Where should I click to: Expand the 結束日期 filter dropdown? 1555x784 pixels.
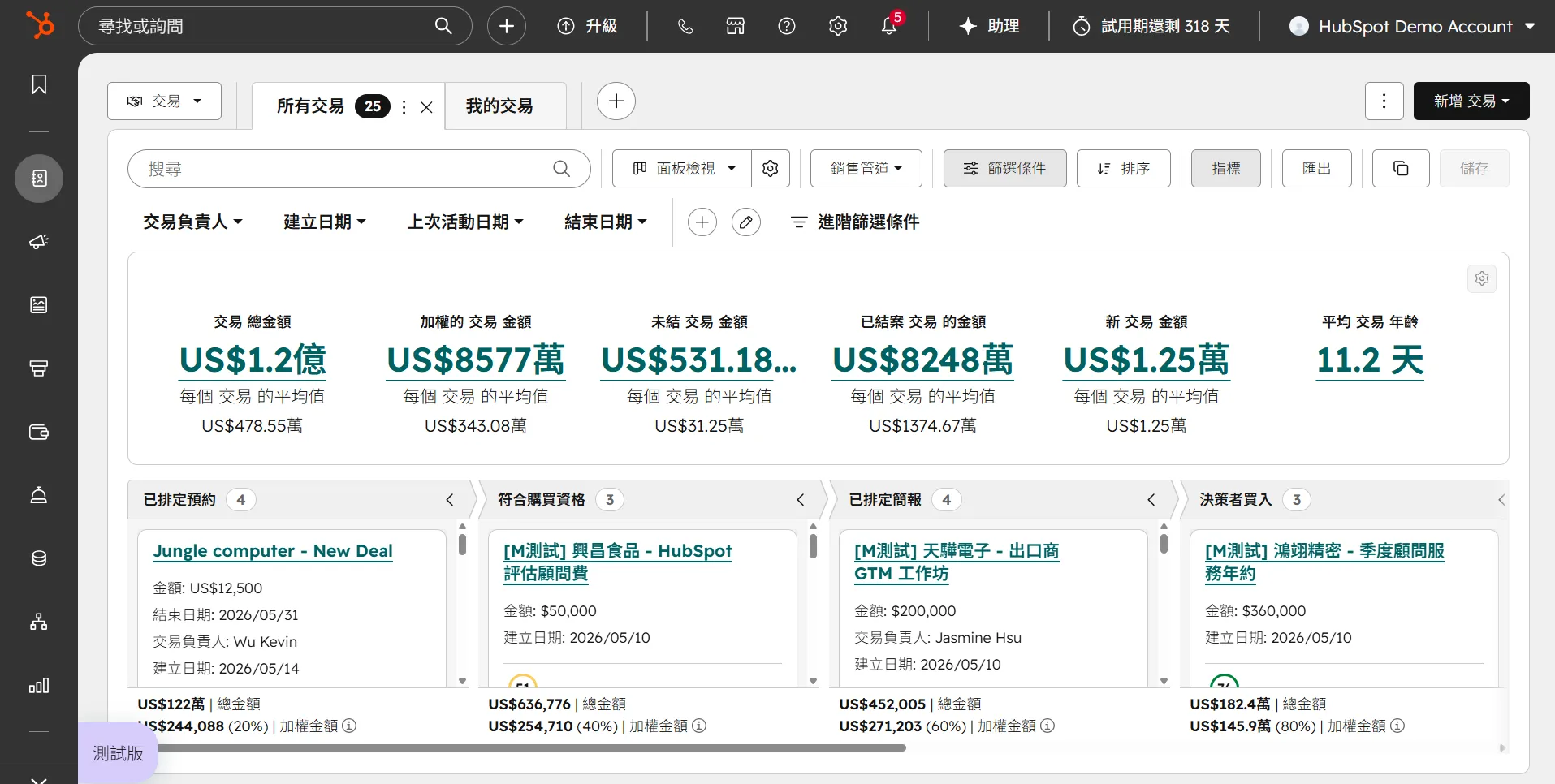point(606,222)
